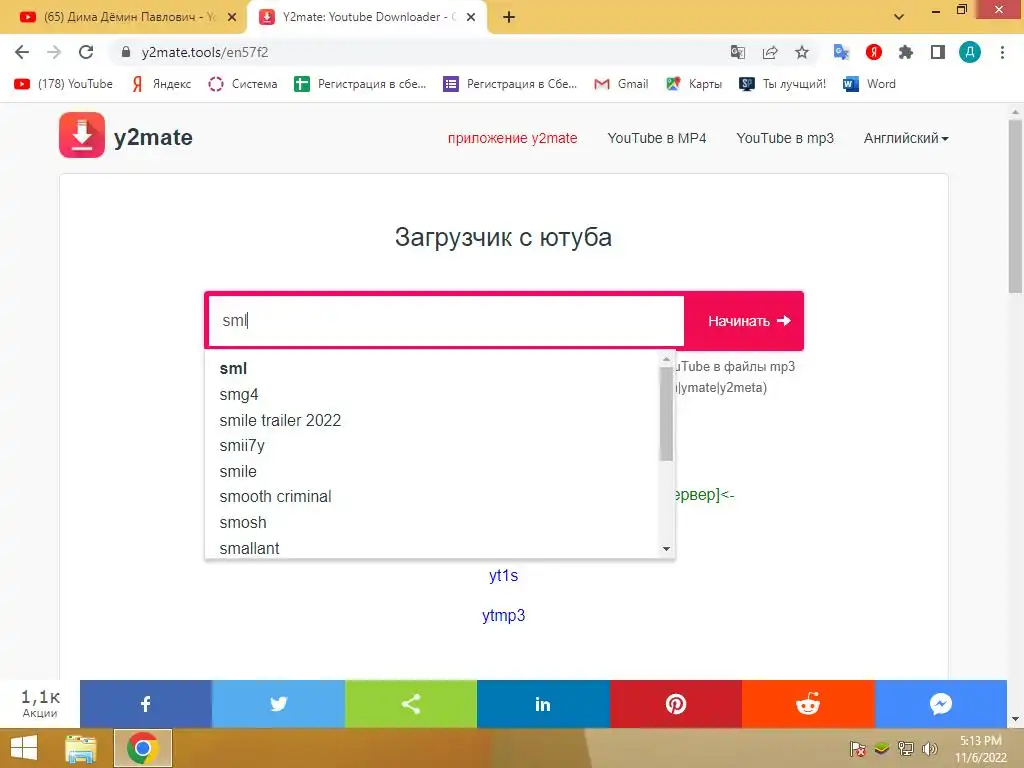Open the Gmail bookmark
The height and width of the screenshot is (768, 1024).
(621, 84)
